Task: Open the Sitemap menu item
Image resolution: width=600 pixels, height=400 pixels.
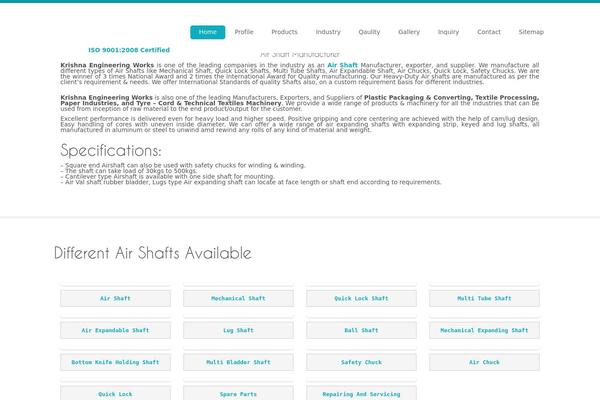Action: [x=531, y=32]
